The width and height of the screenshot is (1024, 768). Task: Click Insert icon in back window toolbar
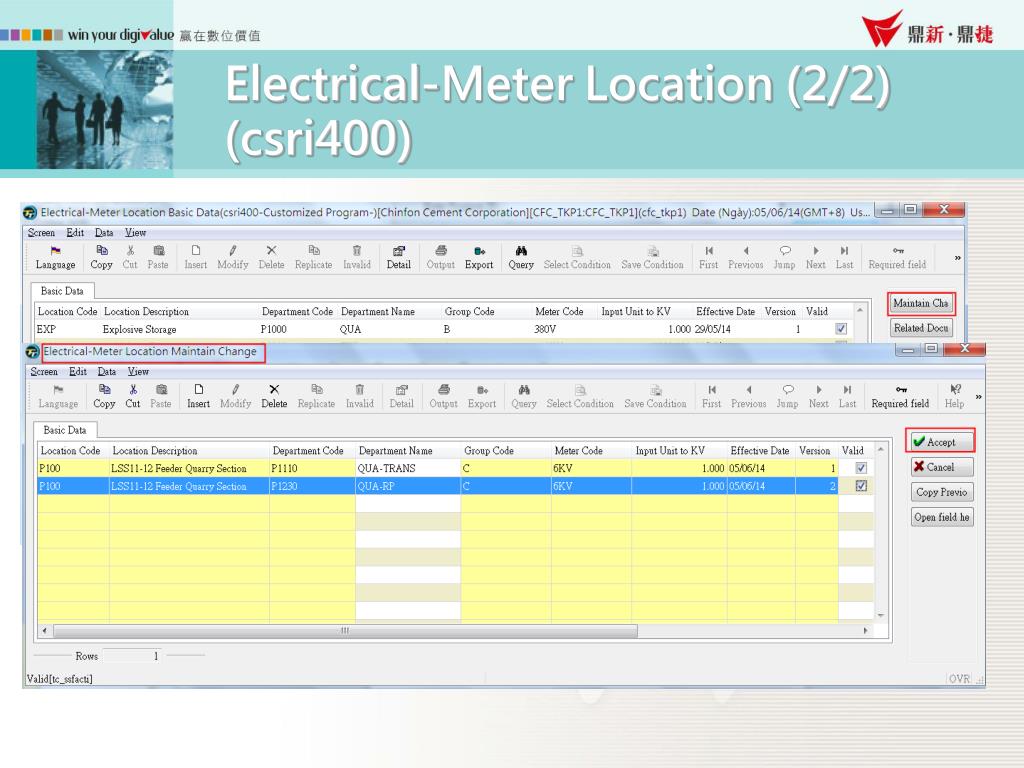click(x=196, y=250)
